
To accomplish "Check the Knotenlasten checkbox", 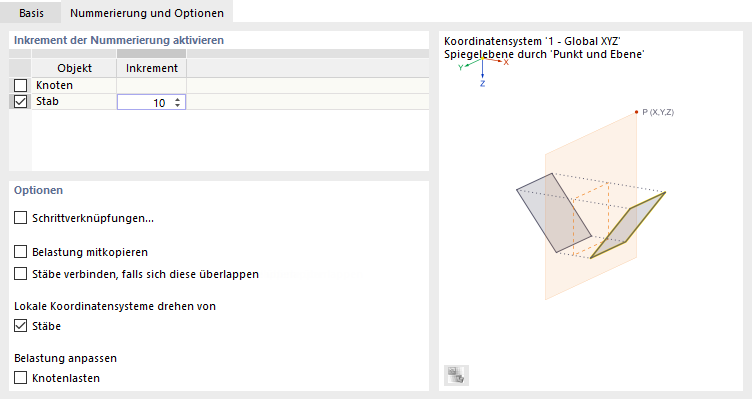I will 20,378.
